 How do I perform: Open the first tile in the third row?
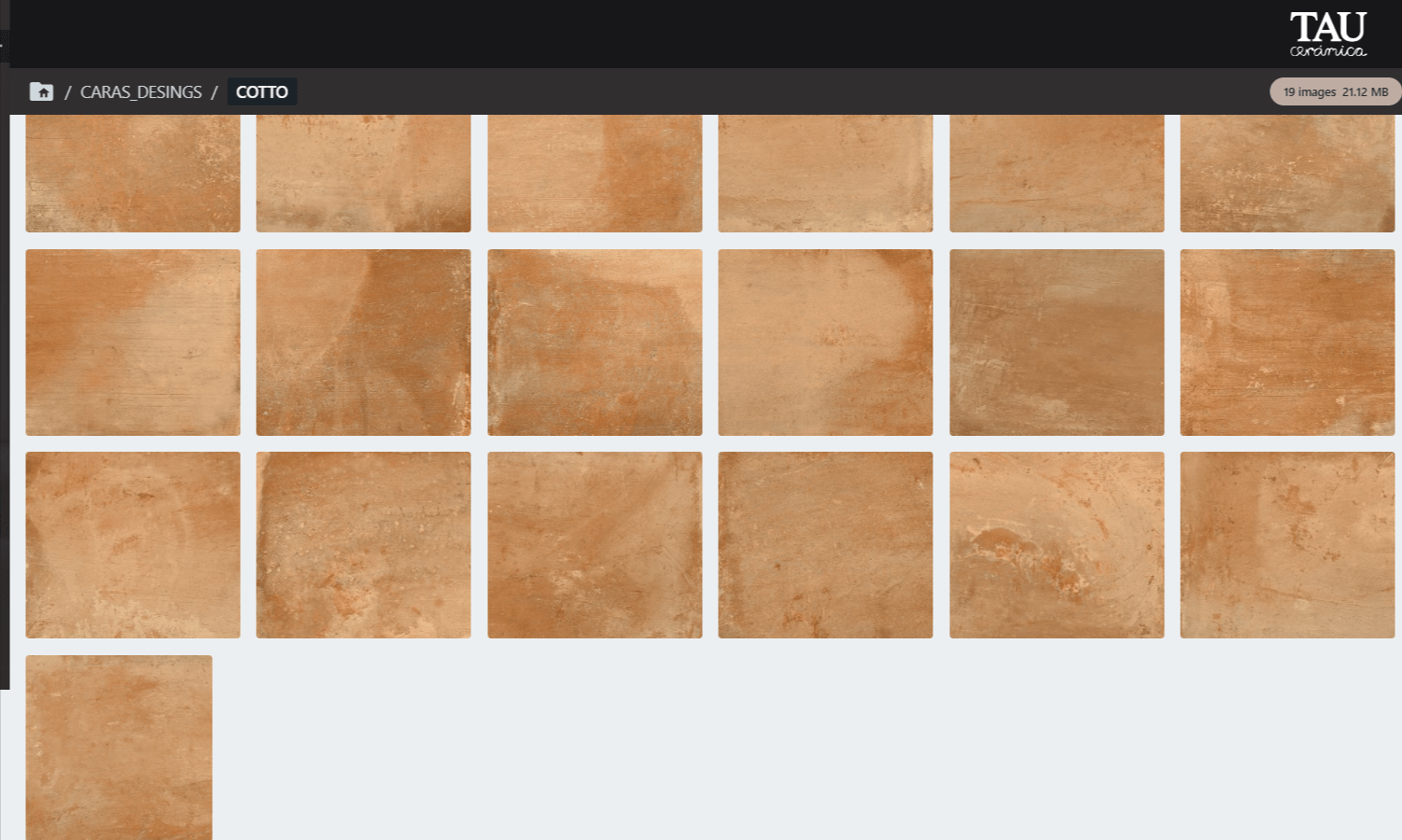tap(132, 544)
